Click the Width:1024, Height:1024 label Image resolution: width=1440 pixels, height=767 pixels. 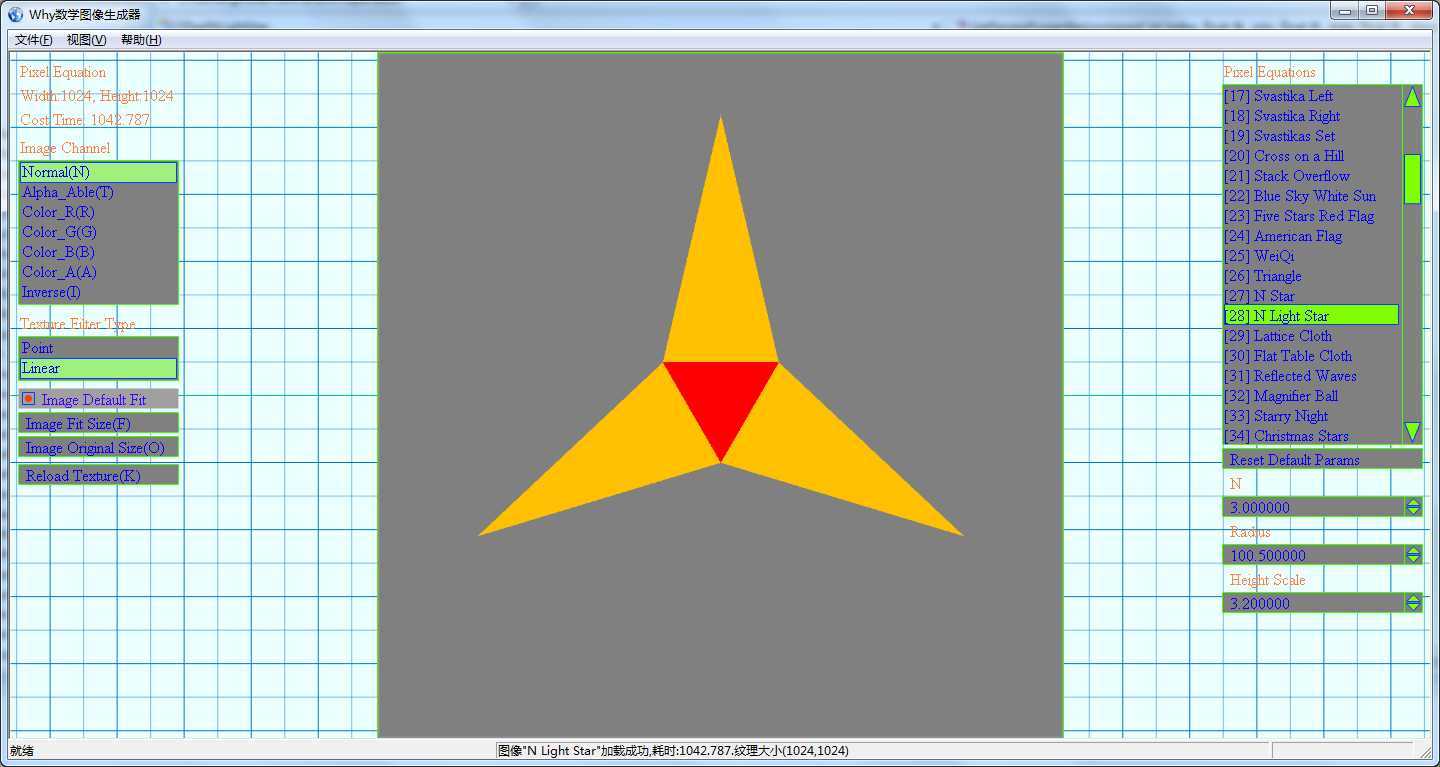97,96
